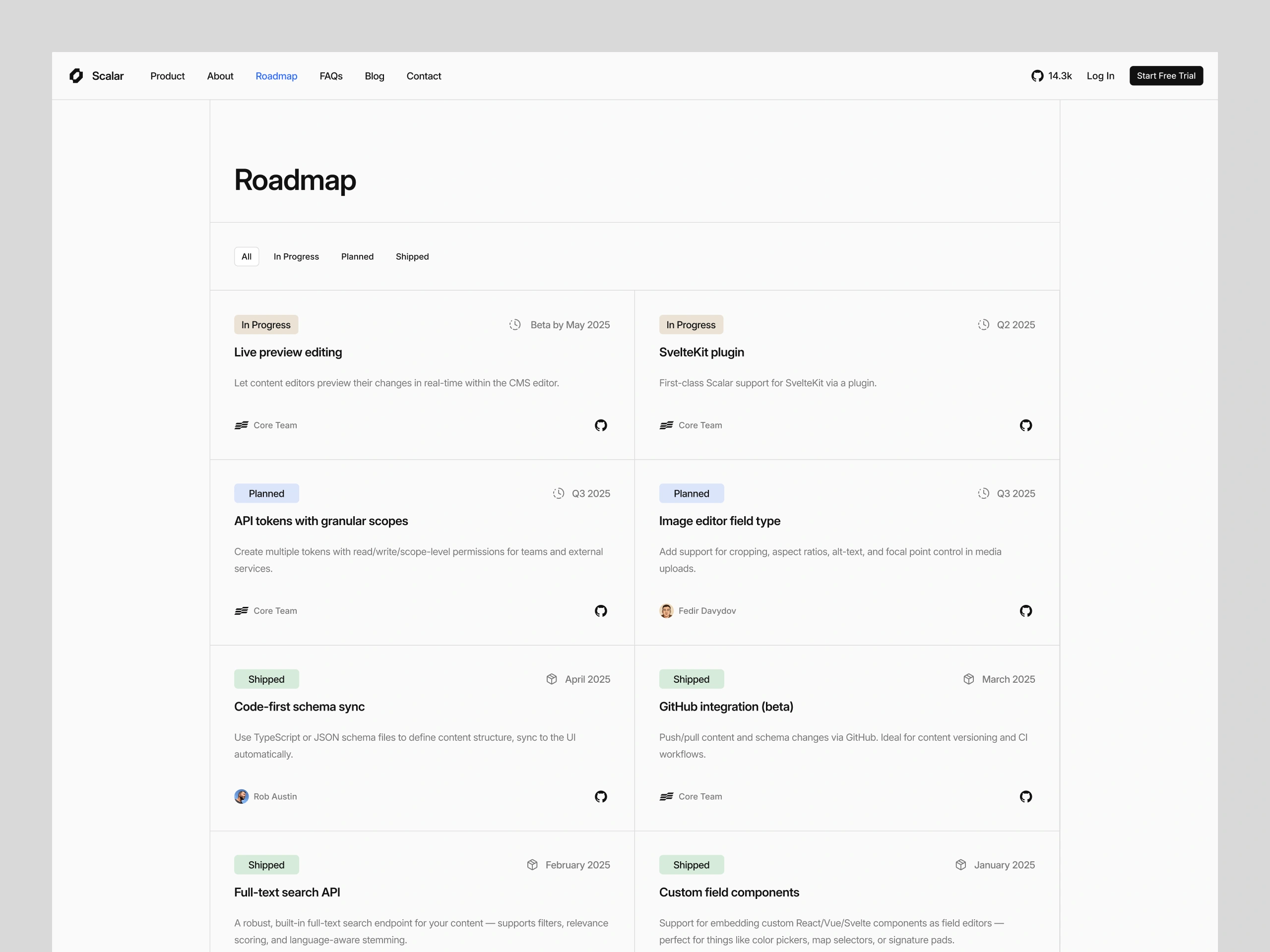This screenshot has height=952, width=1270.
Task: Open GitHub link on SvelteKit plugin card
Action: coord(1025,425)
